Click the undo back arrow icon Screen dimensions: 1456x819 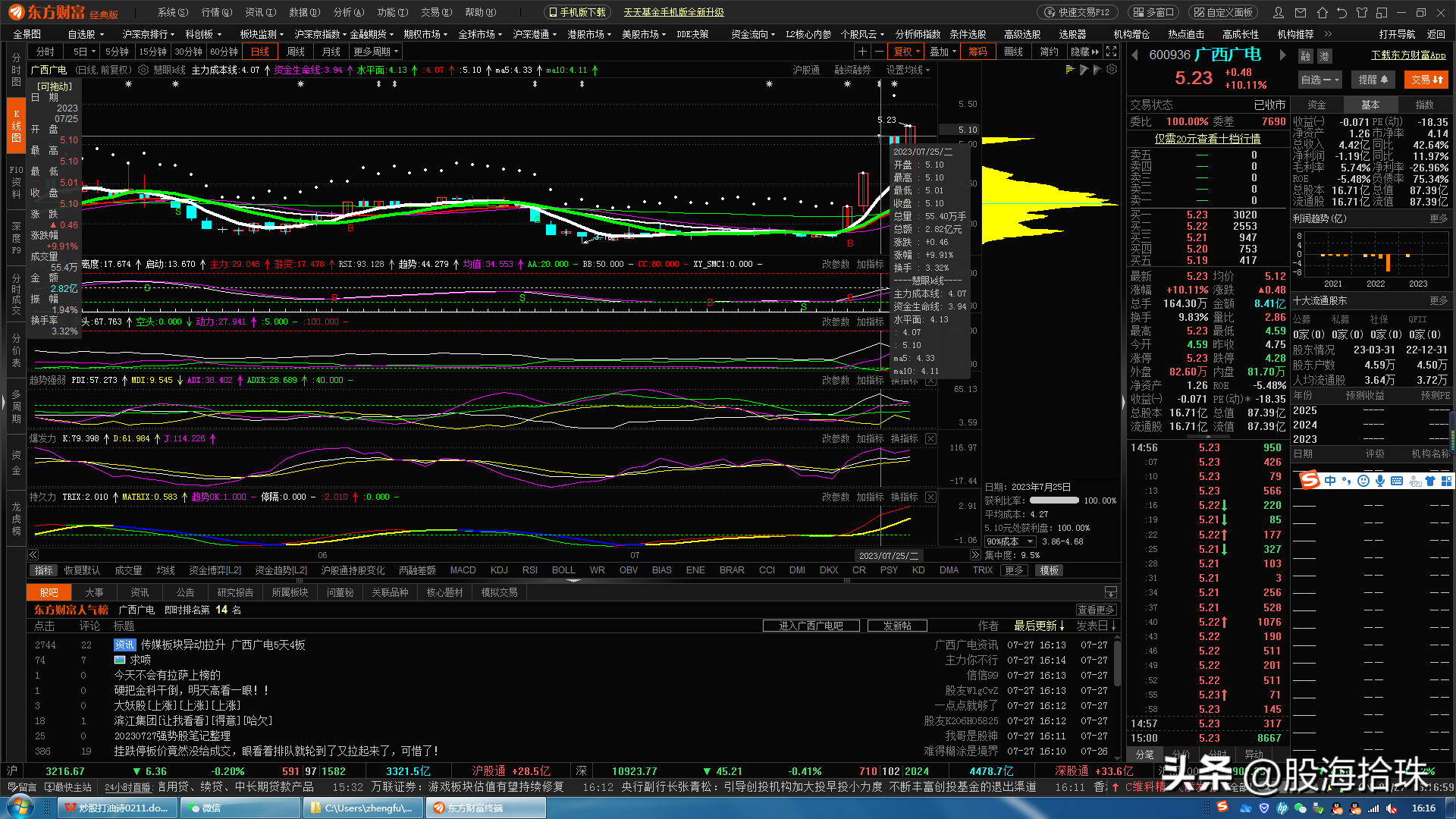pos(1341,13)
